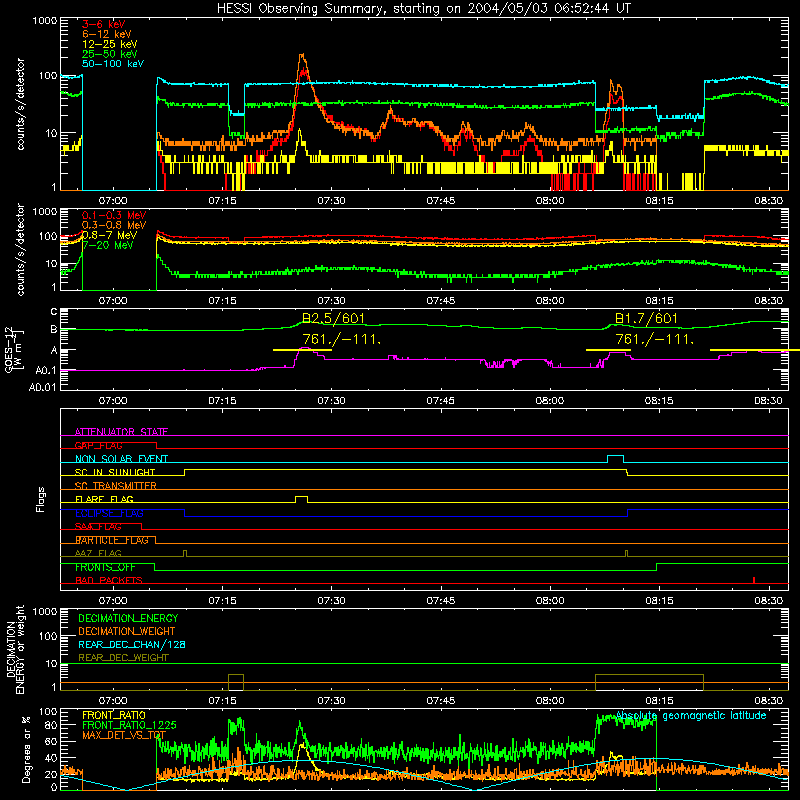Click the yellow flare interval bar below B1.7/601
The height and width of the screenshot is (800, 800).
coord(608,350)
